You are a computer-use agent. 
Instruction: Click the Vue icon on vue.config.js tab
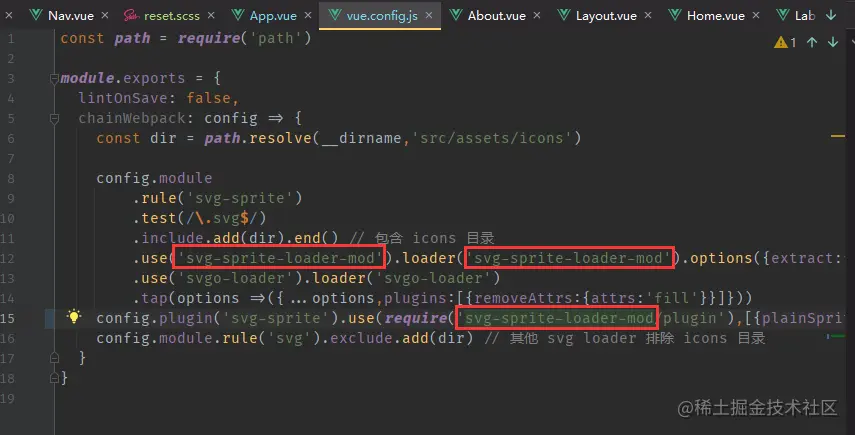pyautogui.click(x=335, y=15)
